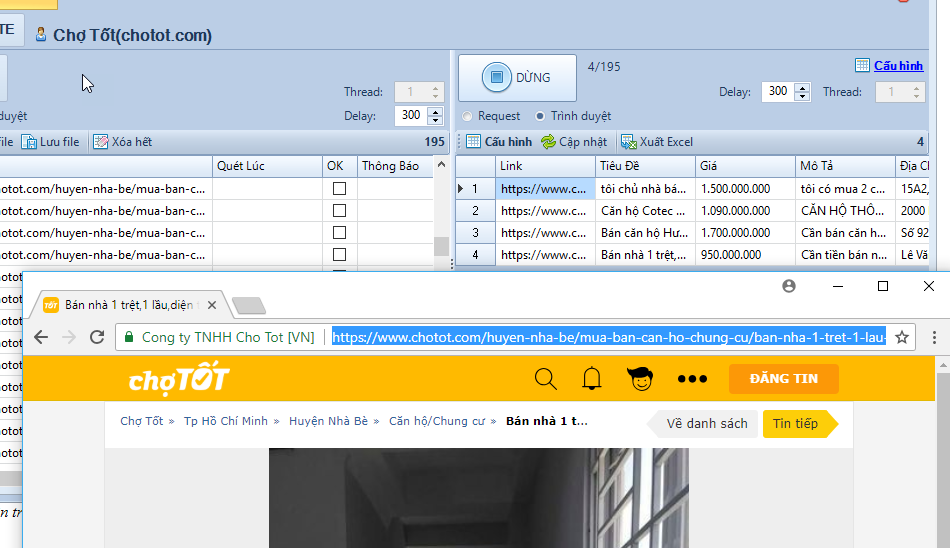The image size is (950, 548).
Task: Reload the page in browser
Action: [x=97, y=337]
